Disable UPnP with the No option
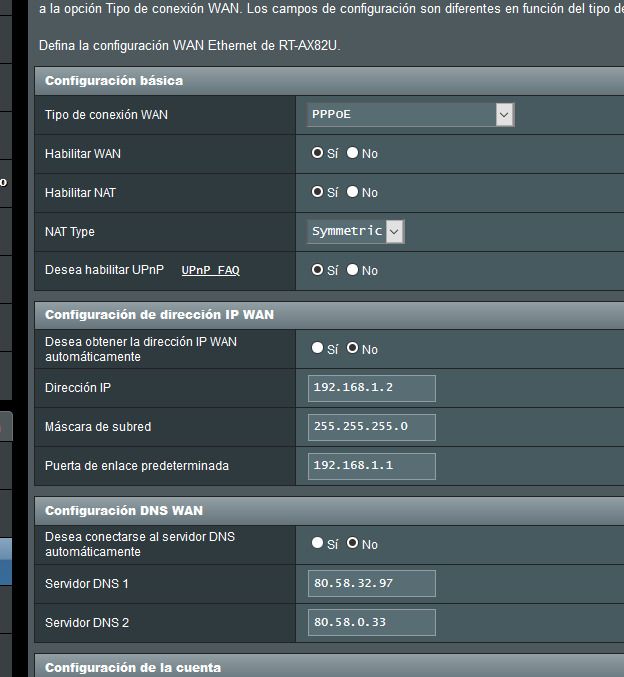624x677 pixels. 353,271
